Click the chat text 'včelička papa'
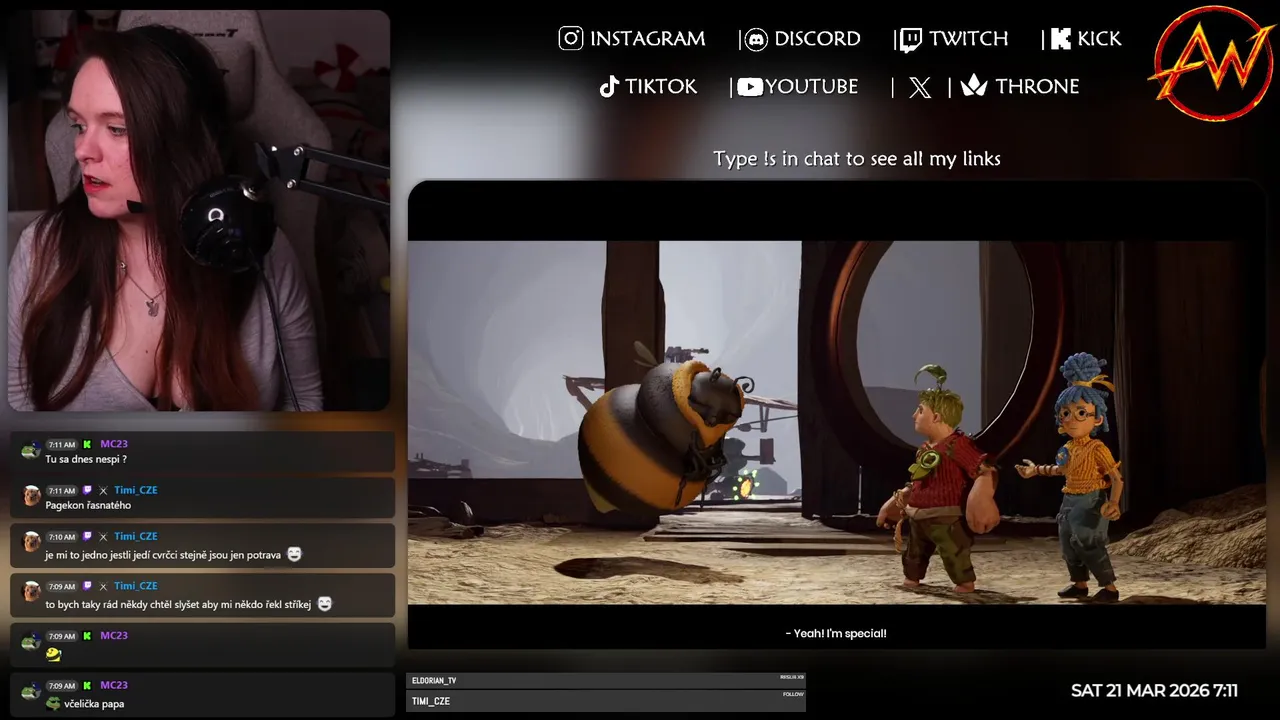The width and height of the screenshot is (1280, 720). click(94, 704)
